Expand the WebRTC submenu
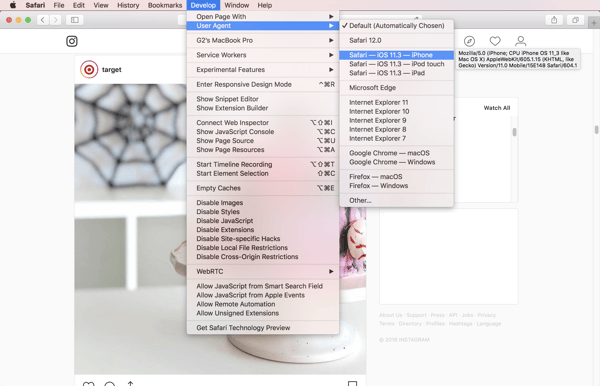Screen dimensions: 600x386 pyautogui.click(x=262, y=271)
